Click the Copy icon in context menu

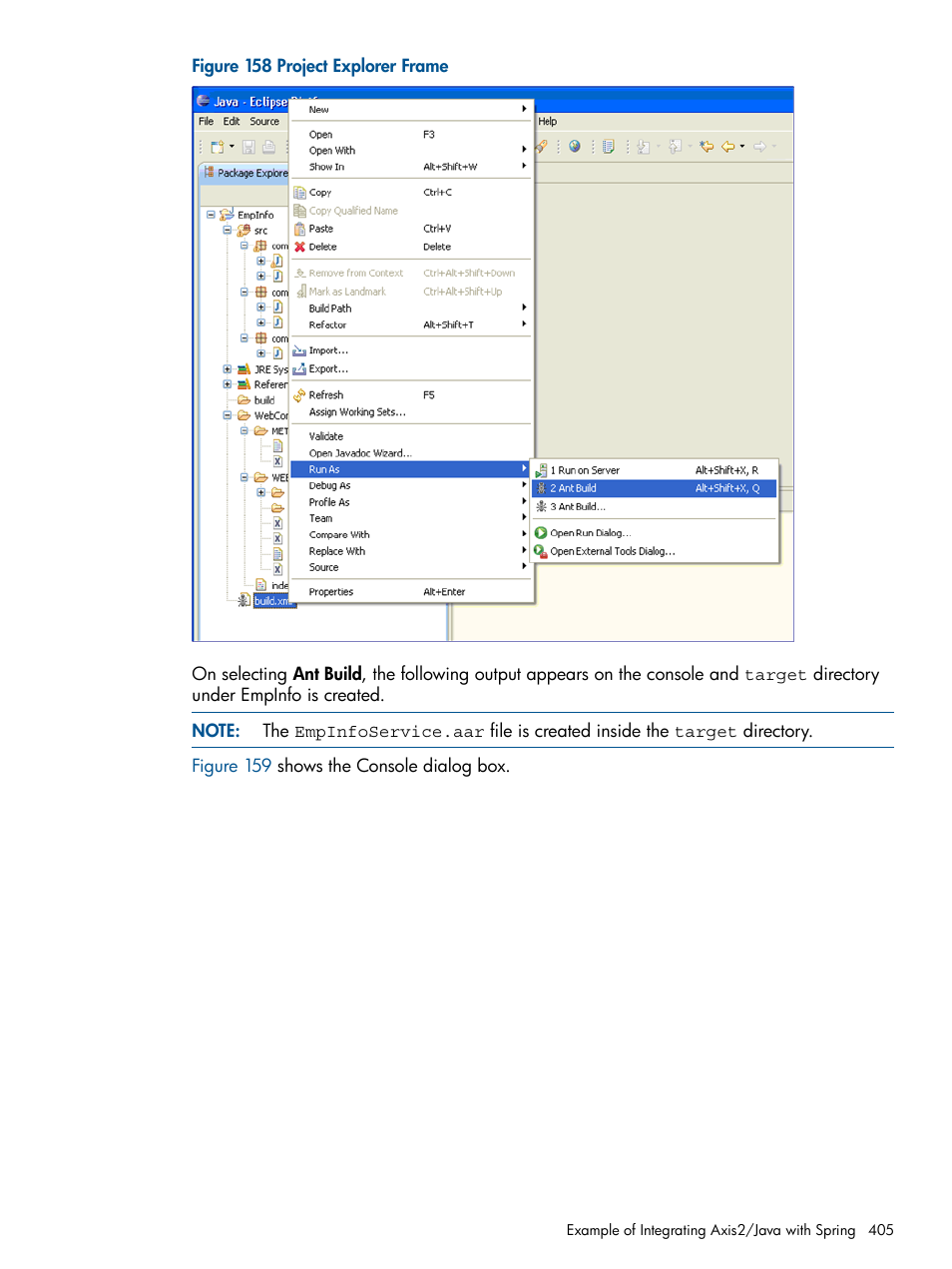pos(299,193)
